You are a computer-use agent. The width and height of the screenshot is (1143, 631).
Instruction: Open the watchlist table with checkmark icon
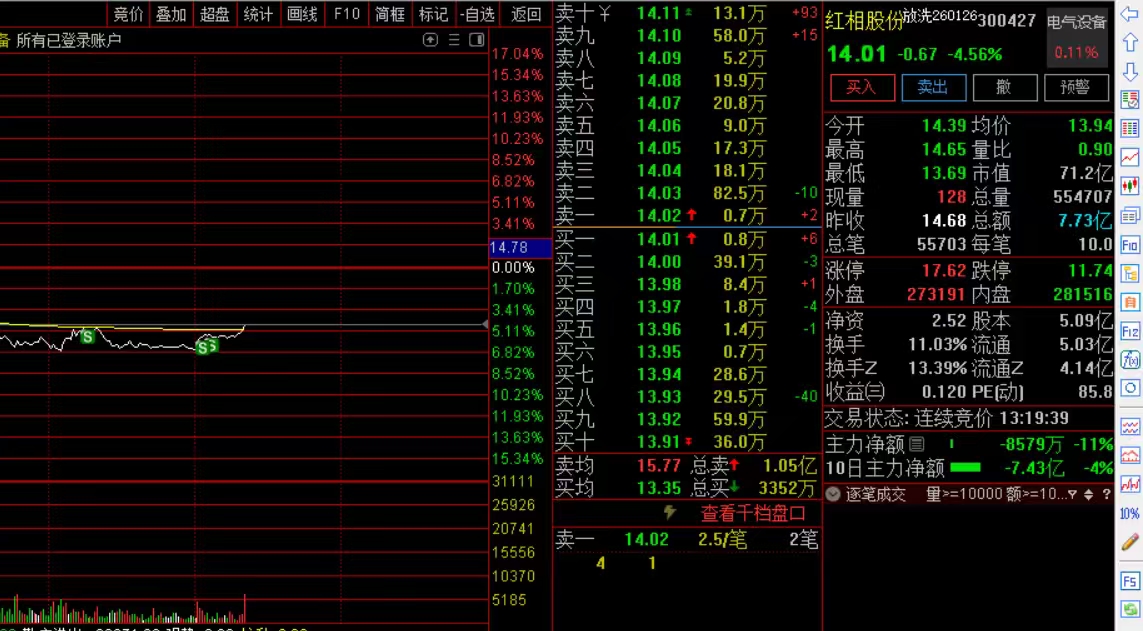[x=1130, y=100]
